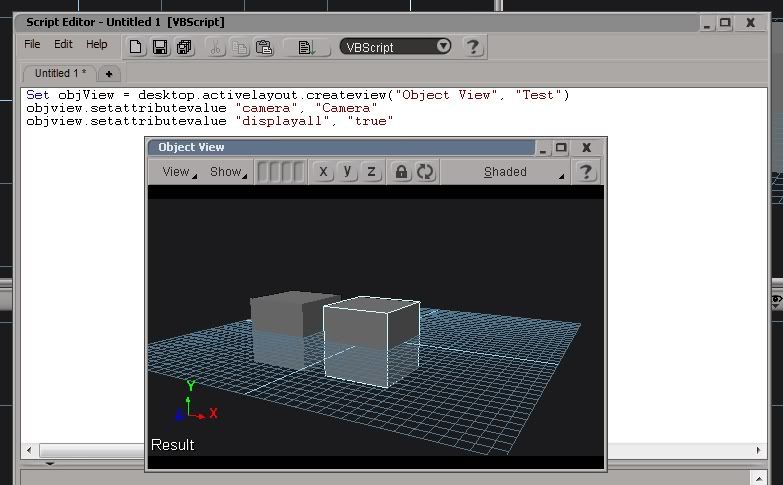The width and height of the screenshot is (783, 485).
Task: Click the Result label in viewport
Action: pyautogui.click(x=172, y=445)
